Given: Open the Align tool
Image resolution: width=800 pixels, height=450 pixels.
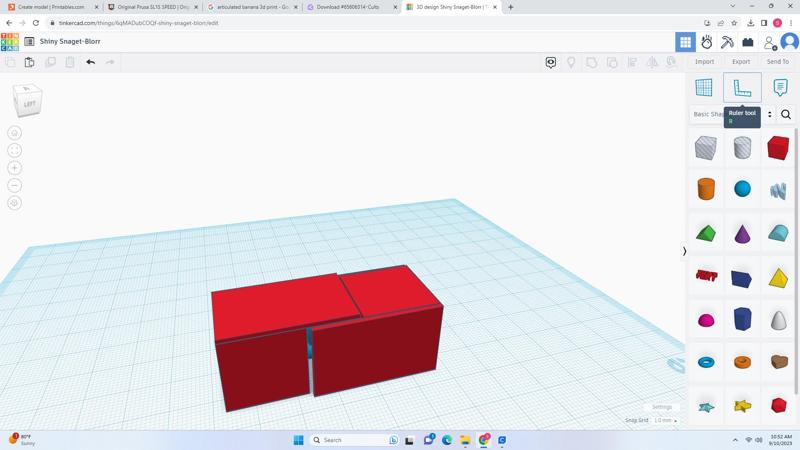Looking at the screenshot, I should pyautogui.click(x=632, y=62).
